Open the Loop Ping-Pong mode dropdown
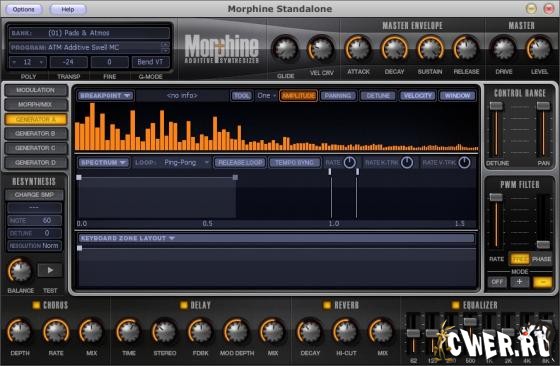The image size is (560, 366). pos(186,162)
